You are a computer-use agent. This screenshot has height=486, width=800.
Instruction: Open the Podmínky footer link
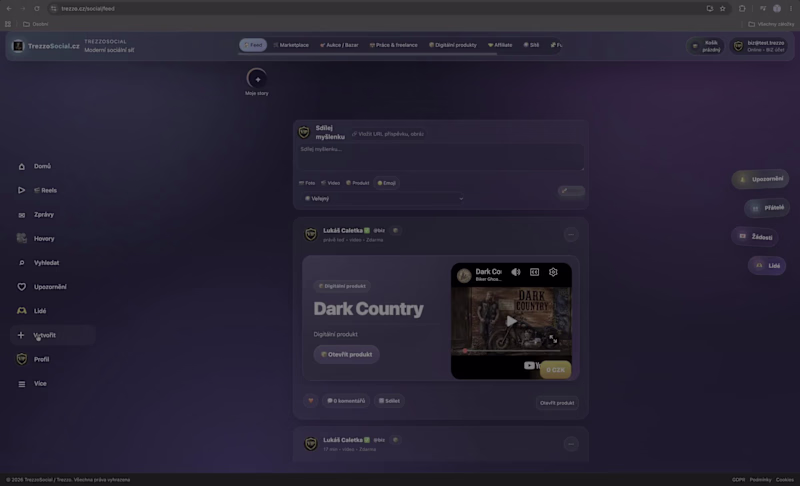tap(760, 480)
